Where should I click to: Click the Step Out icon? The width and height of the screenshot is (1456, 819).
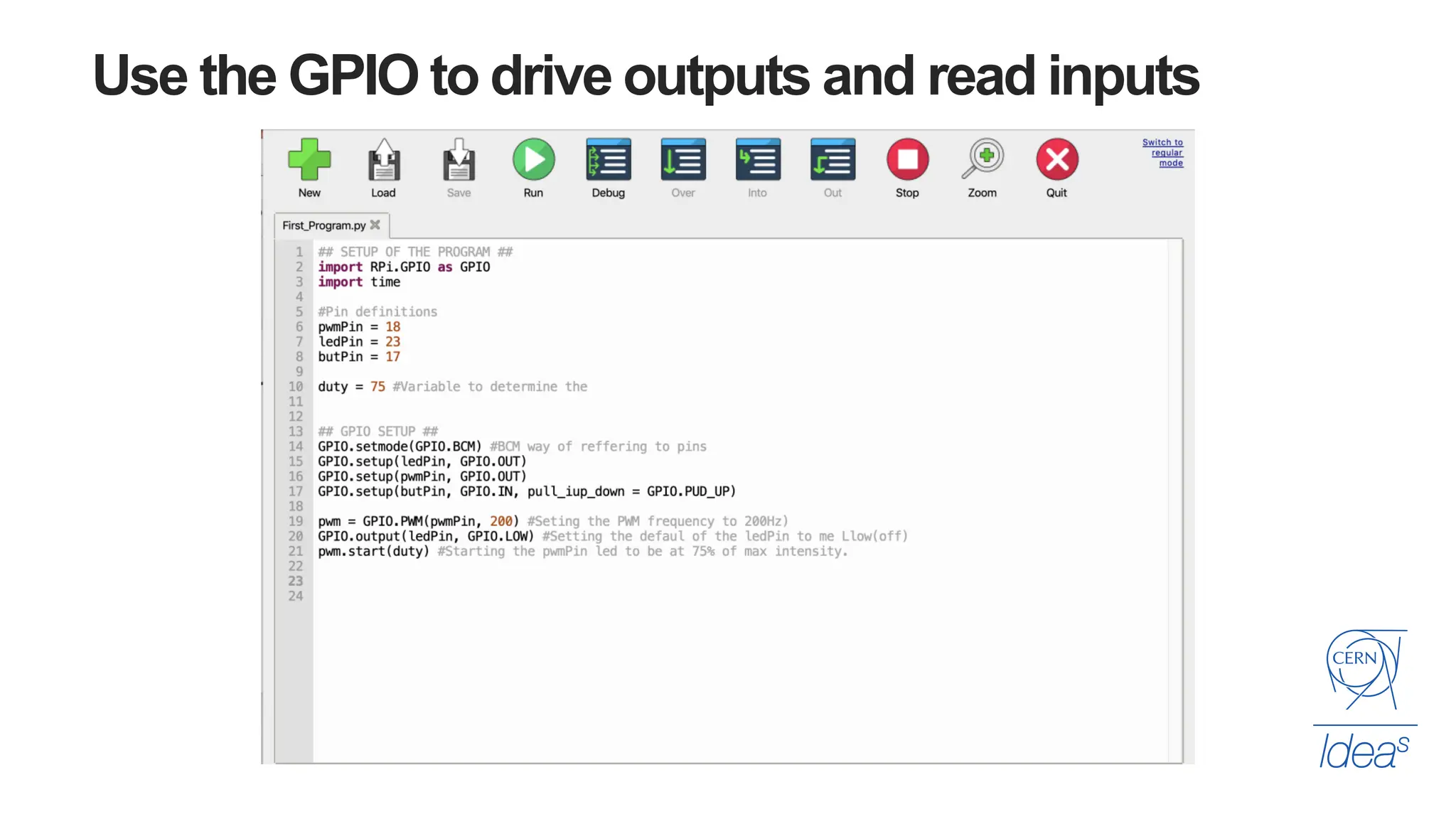[833, 160]
